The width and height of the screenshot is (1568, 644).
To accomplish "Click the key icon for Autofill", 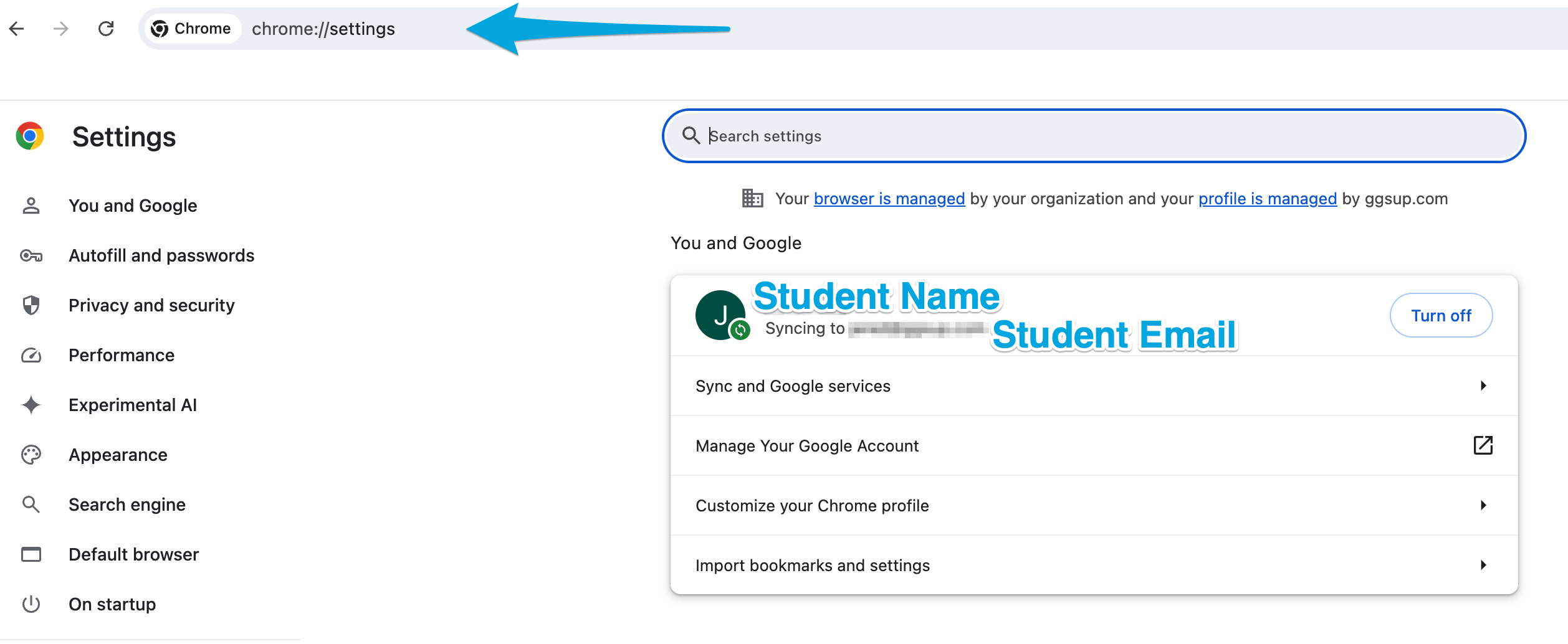I will (31, 255).
